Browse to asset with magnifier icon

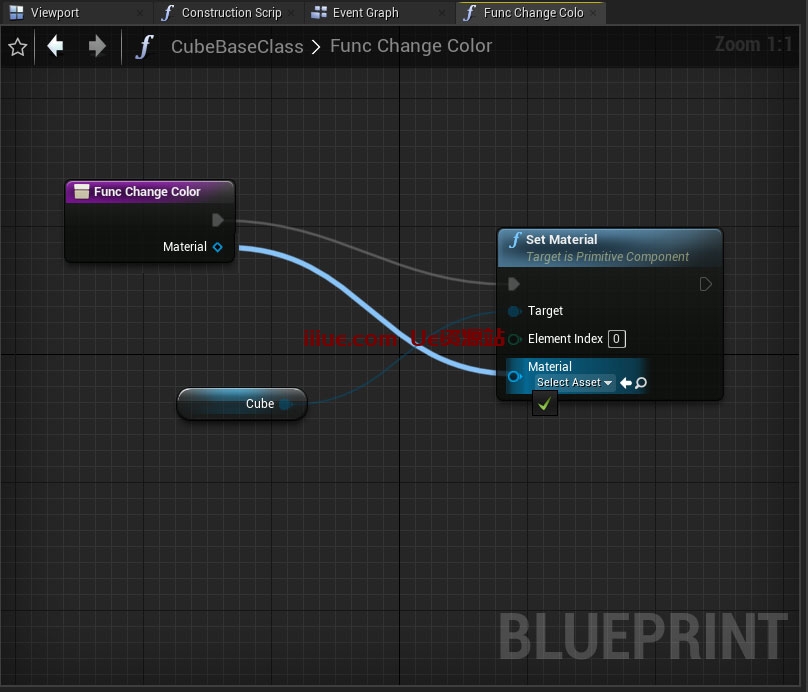click(641, 383)
